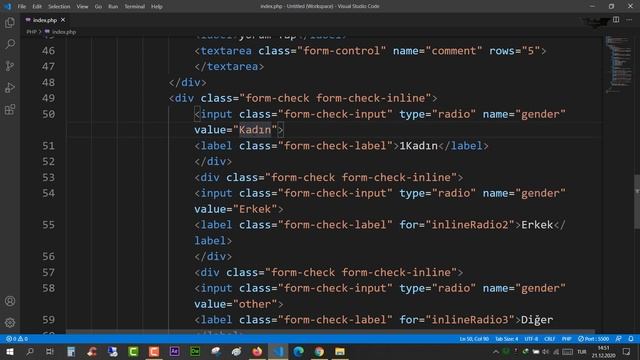This screenshot has width=640, height=360.
Task: Click "other" value text on line 58
Action: 255,304
